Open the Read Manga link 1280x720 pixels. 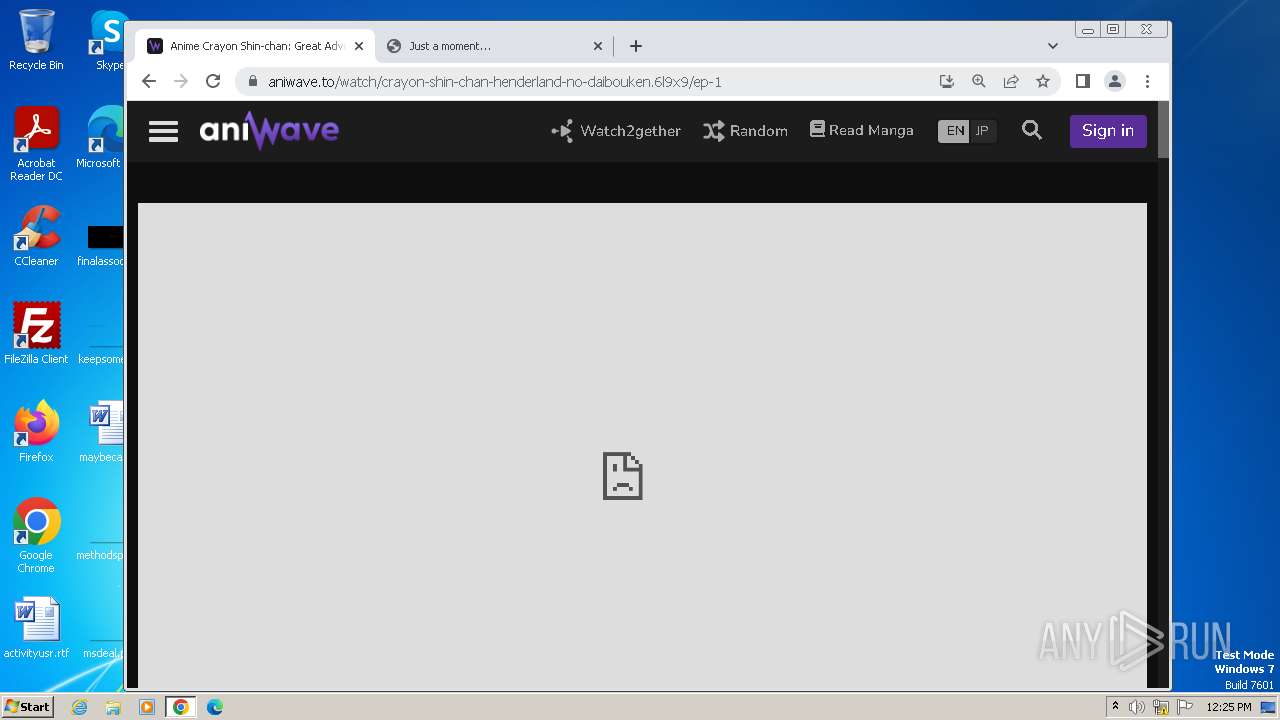pos(861,130)
